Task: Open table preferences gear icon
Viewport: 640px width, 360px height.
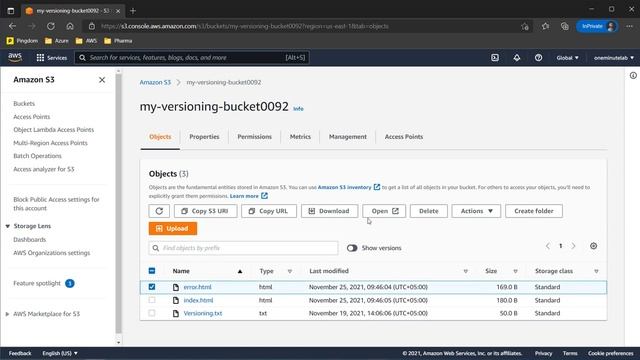Action: 593,246
